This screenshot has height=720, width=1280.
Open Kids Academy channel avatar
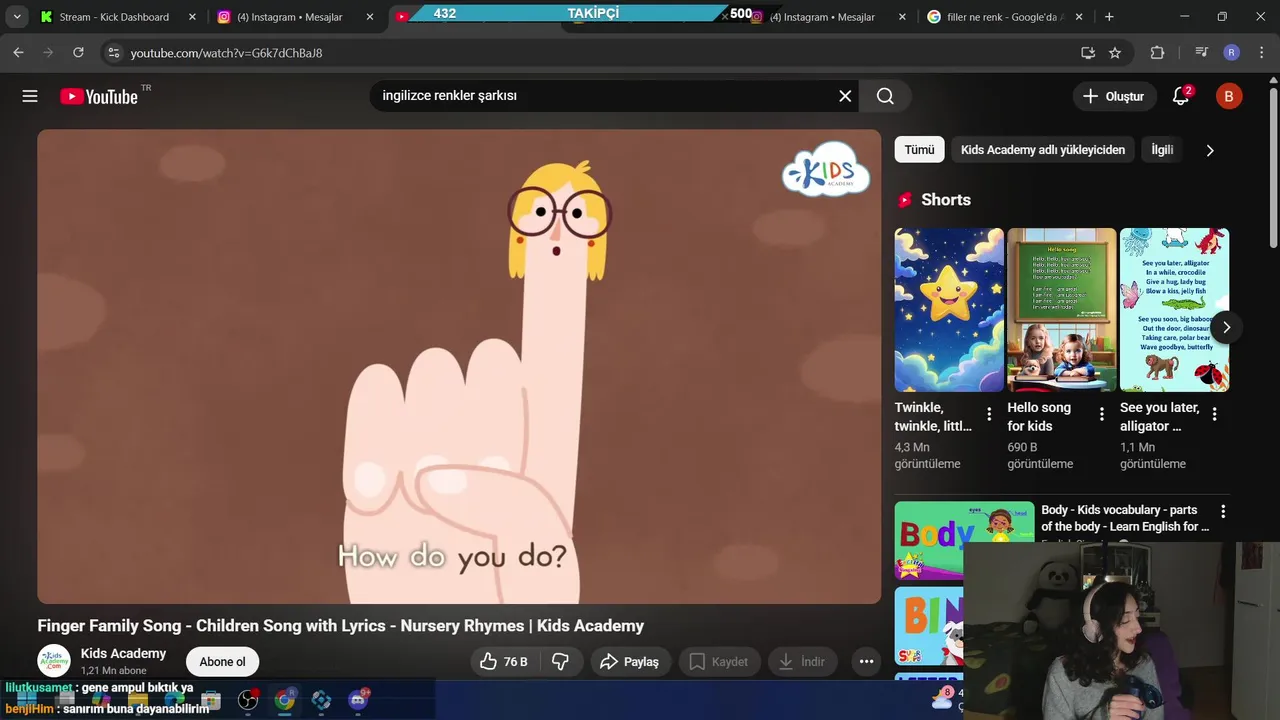(54, 661)
